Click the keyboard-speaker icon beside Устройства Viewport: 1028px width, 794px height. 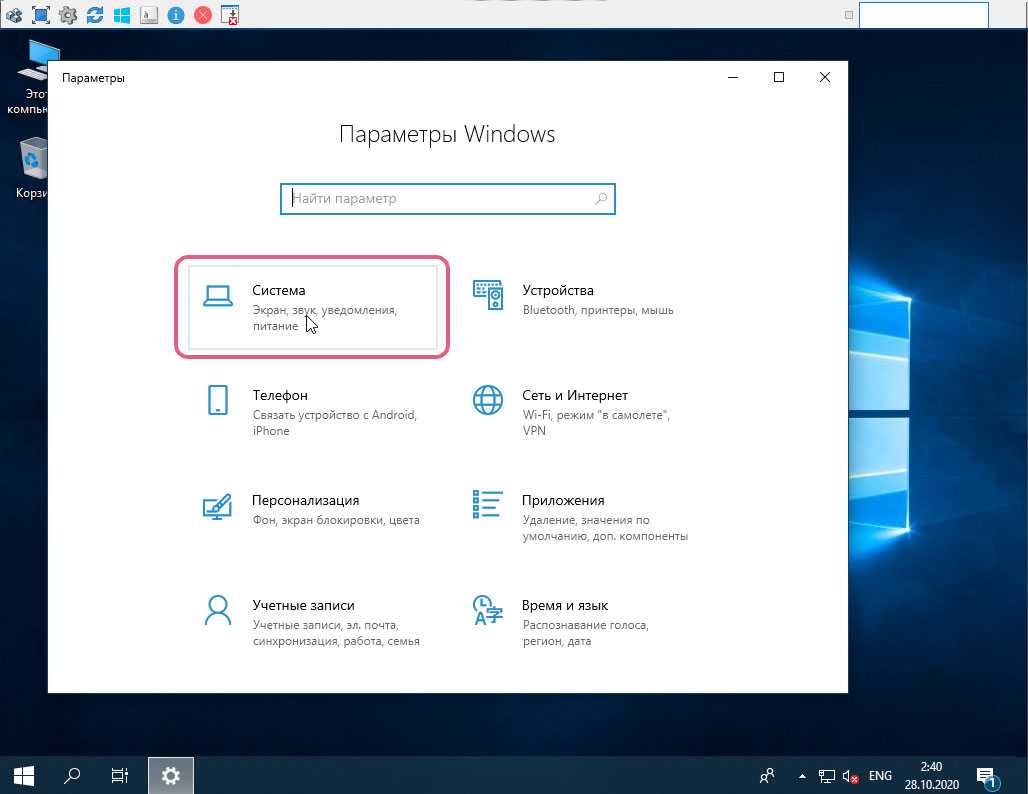tap(488, 295)
